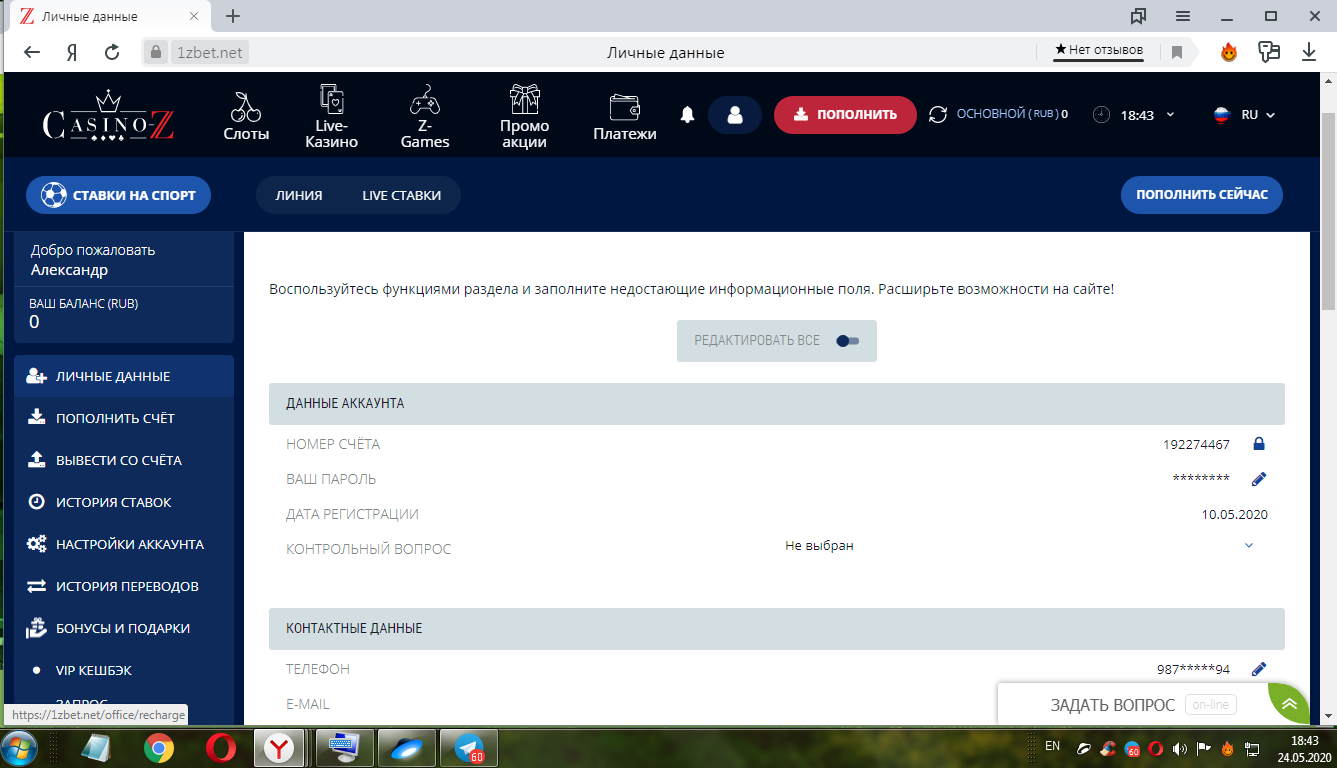1337x768 pixels.
Task: Bookmark this page with the flag icon
Action: pos(1177,52)
